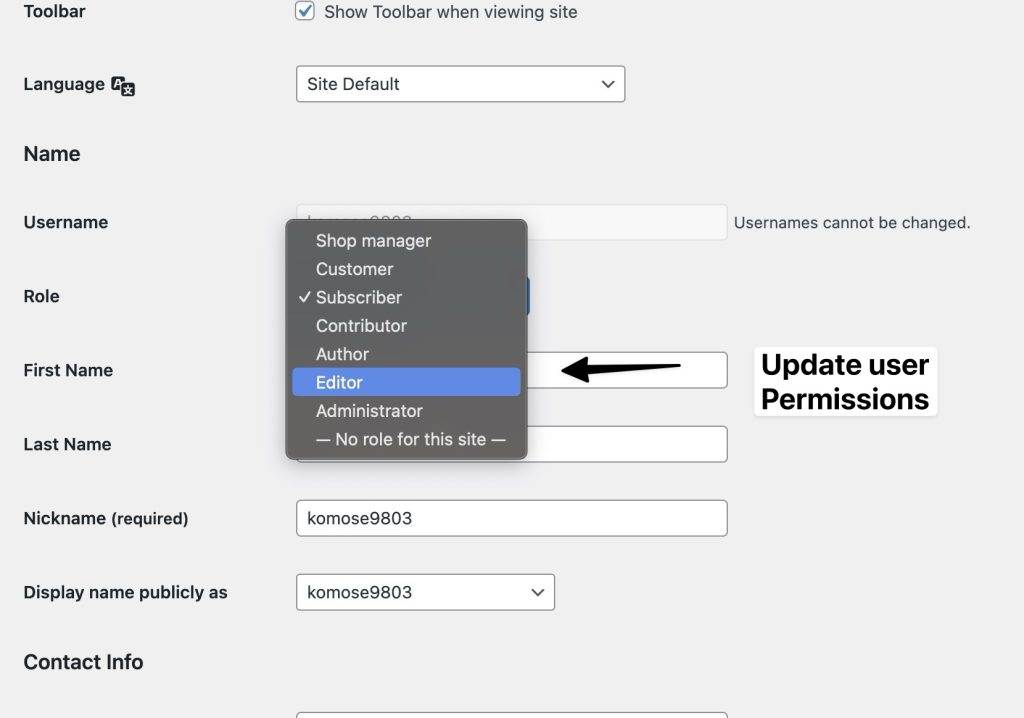1024x718 pixels.
Task: Choose Shop manager from the role list
Action: click(373, 241)
